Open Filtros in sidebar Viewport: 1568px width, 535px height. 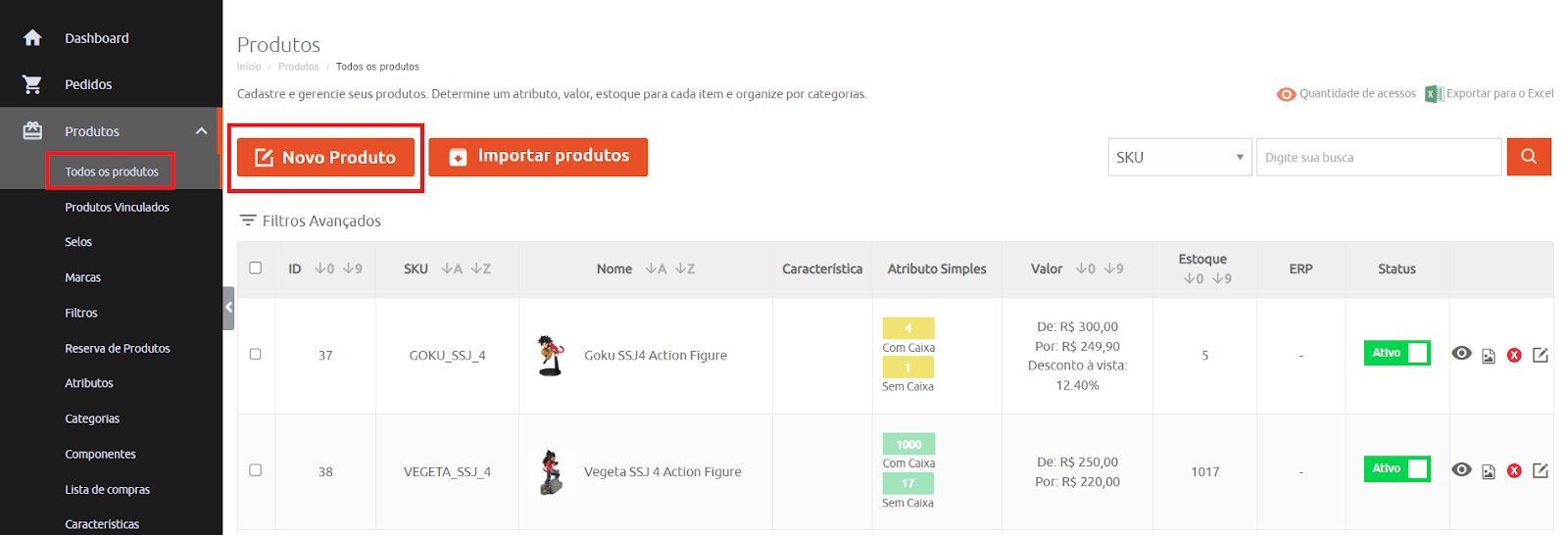pyautogui.click(x=81, y=313)
